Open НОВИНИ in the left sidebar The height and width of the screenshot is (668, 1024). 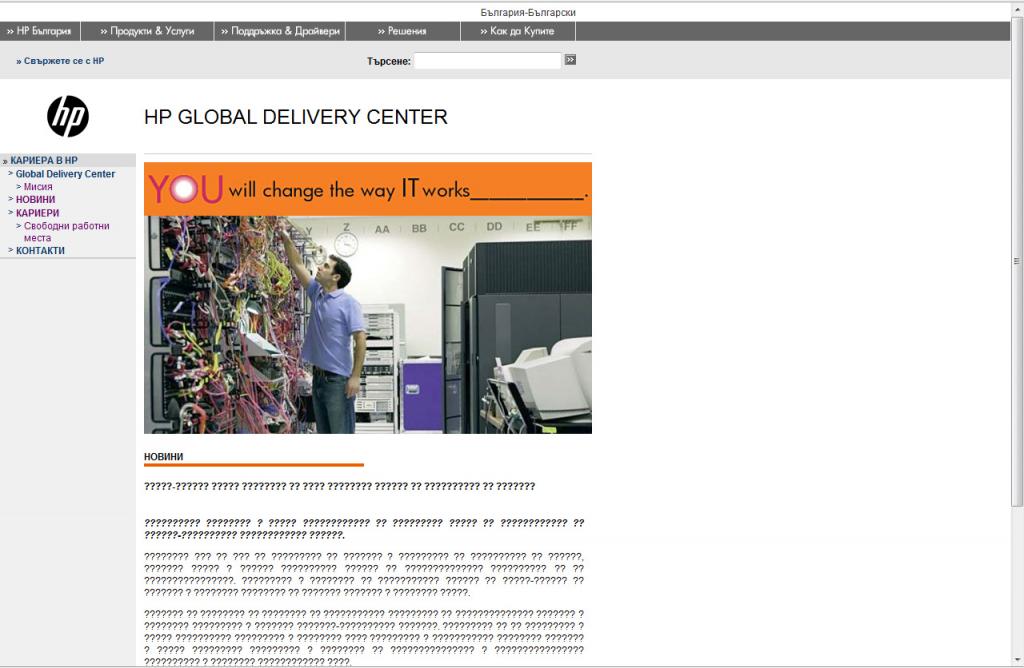[x=36, y=200]
